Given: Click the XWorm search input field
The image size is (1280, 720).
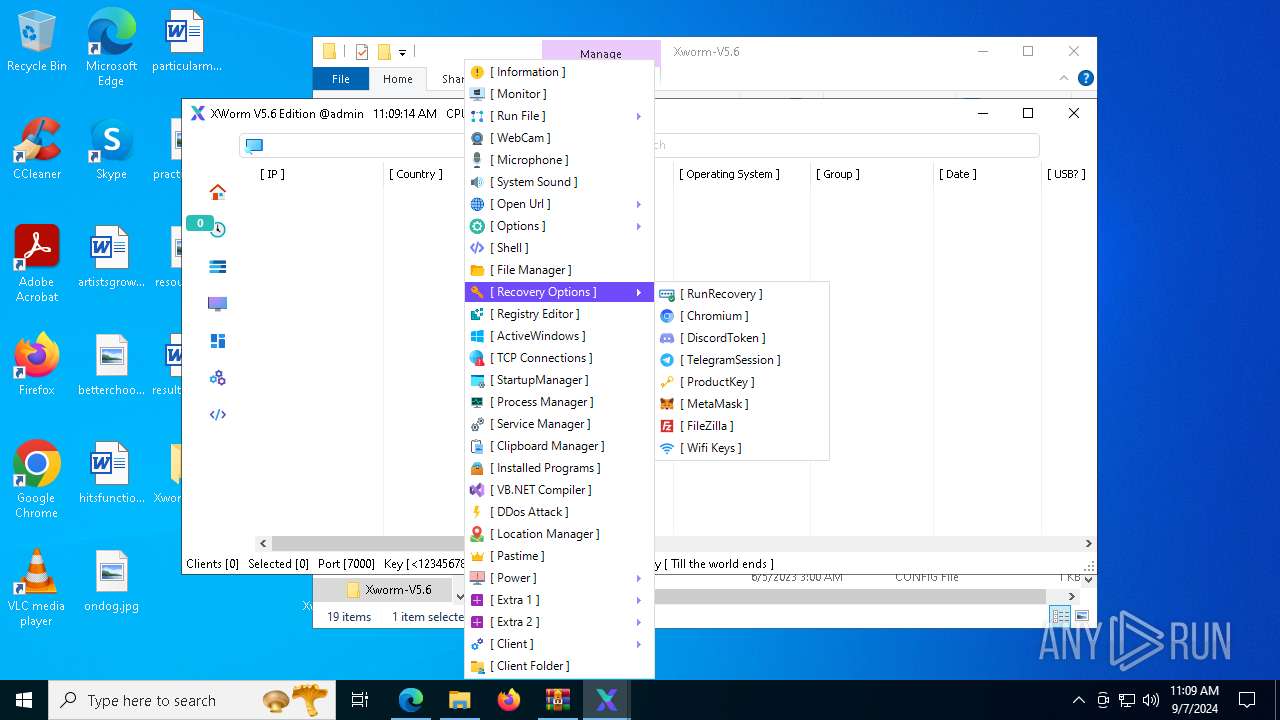Looking at the screenshot, I should pos(640,145).
